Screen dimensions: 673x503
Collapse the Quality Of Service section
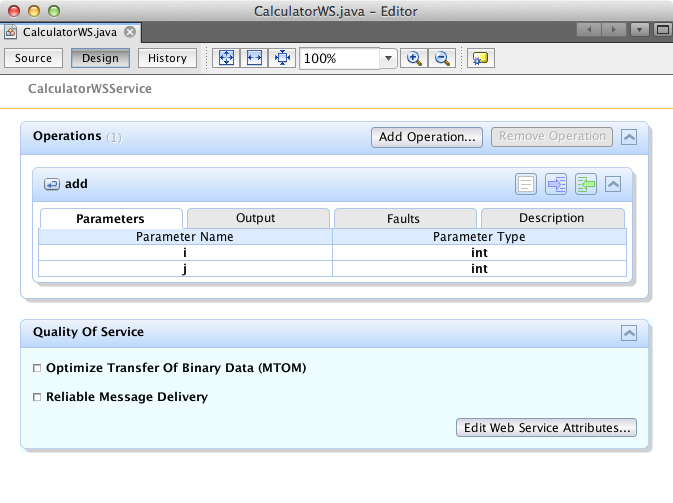628,333
